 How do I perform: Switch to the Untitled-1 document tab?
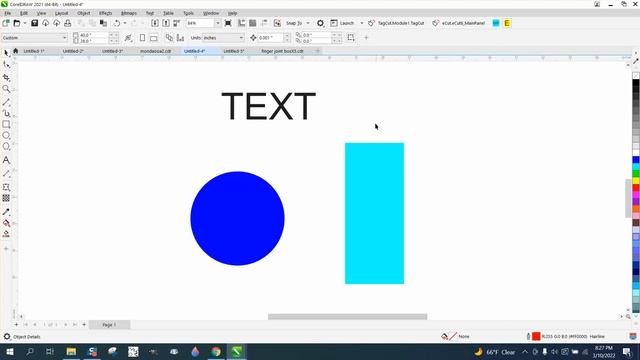point(34,51)
